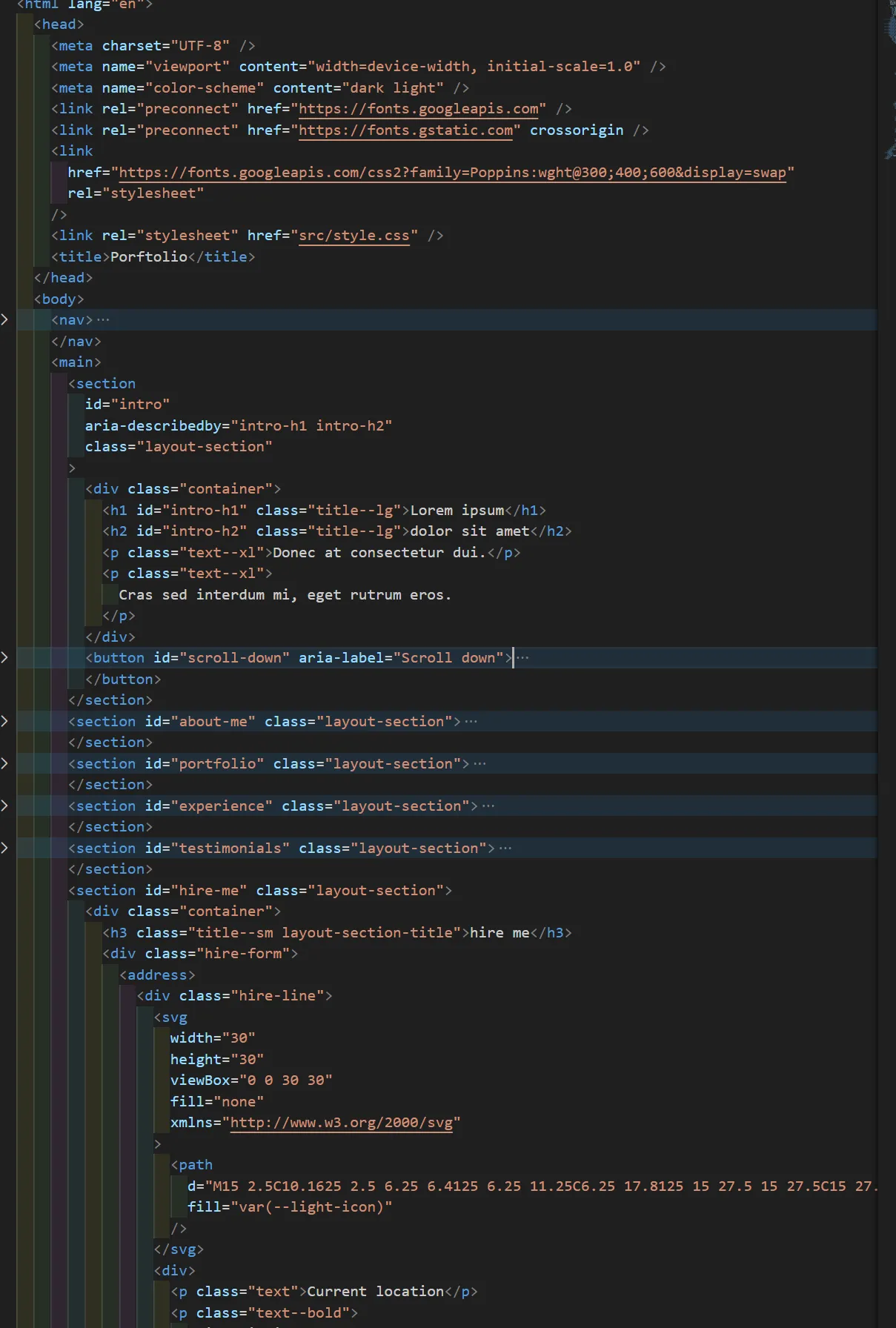Click the ellipsis after scroll-down button tag
The image size is (896, 1328).
point(523,658)
